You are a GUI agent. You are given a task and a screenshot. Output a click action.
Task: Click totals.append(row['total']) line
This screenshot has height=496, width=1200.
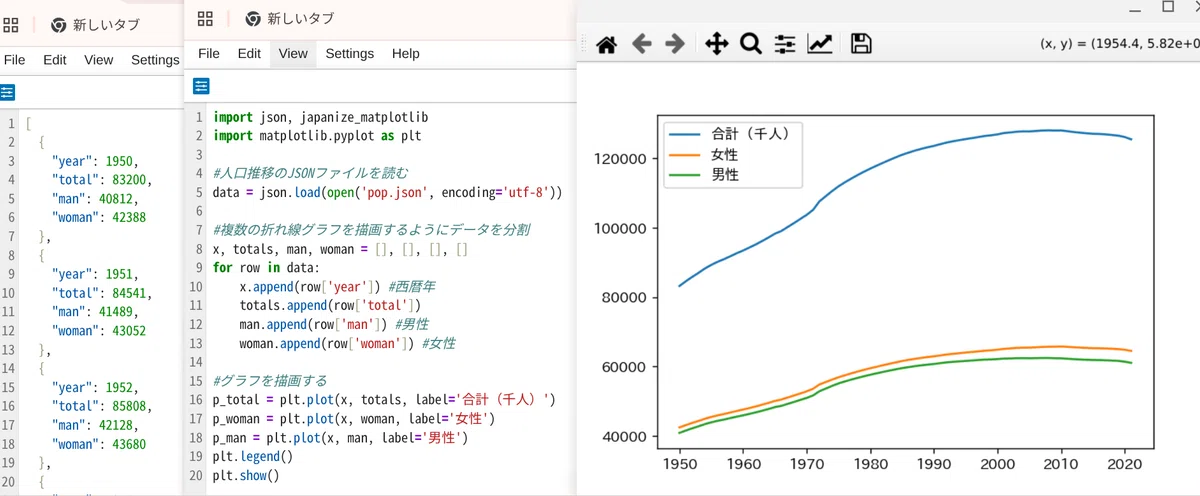[330, 306]
